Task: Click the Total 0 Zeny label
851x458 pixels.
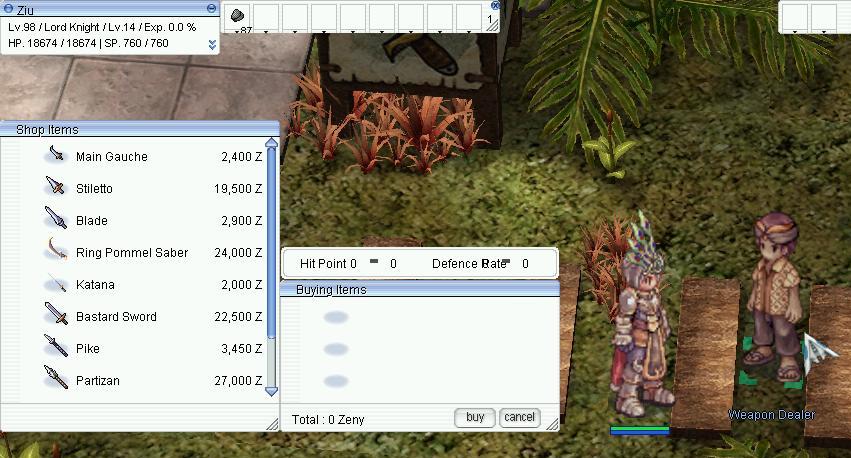Action: [328, 419]
